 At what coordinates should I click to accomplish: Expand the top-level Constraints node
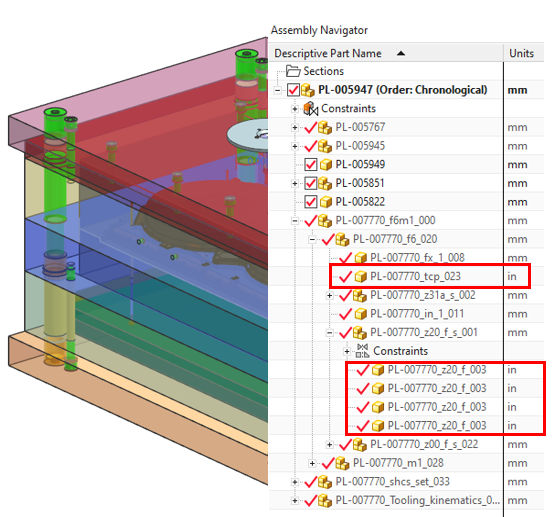coord(295,109)
